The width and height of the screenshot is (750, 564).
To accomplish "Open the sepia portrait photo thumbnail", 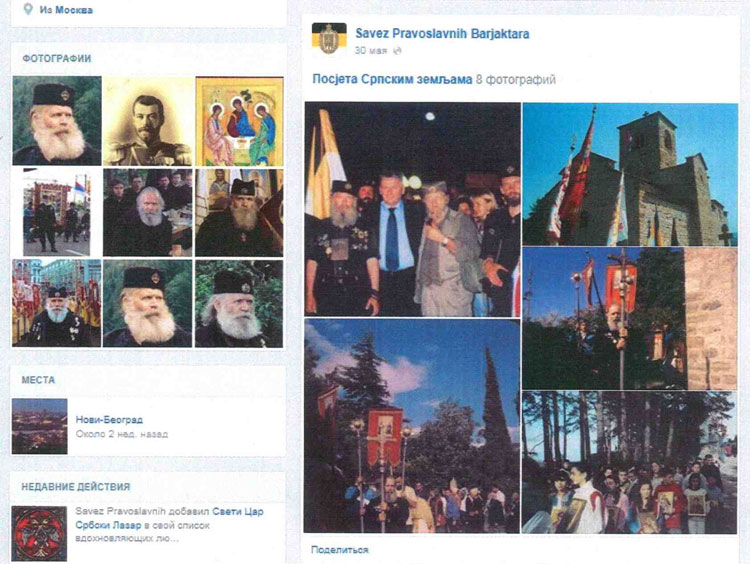I will point(148,122).
